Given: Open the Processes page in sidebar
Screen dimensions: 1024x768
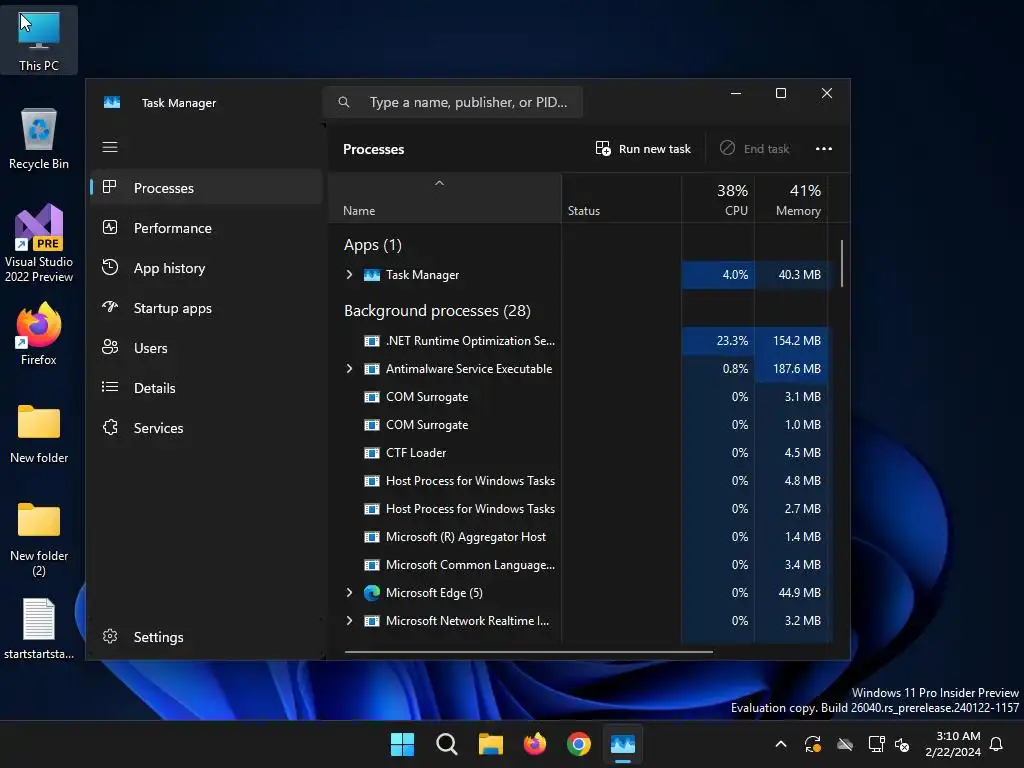Looking at the screenshot, I should 206,188.
